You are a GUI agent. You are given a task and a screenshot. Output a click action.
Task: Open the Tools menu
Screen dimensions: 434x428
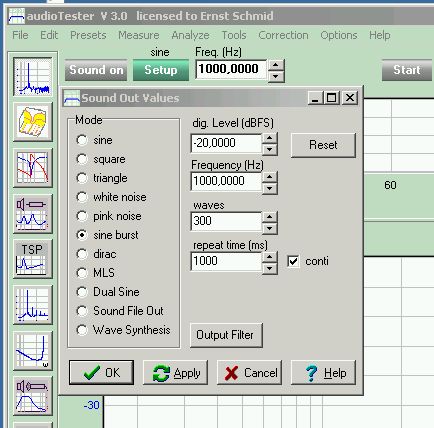(x=234, y=35)
